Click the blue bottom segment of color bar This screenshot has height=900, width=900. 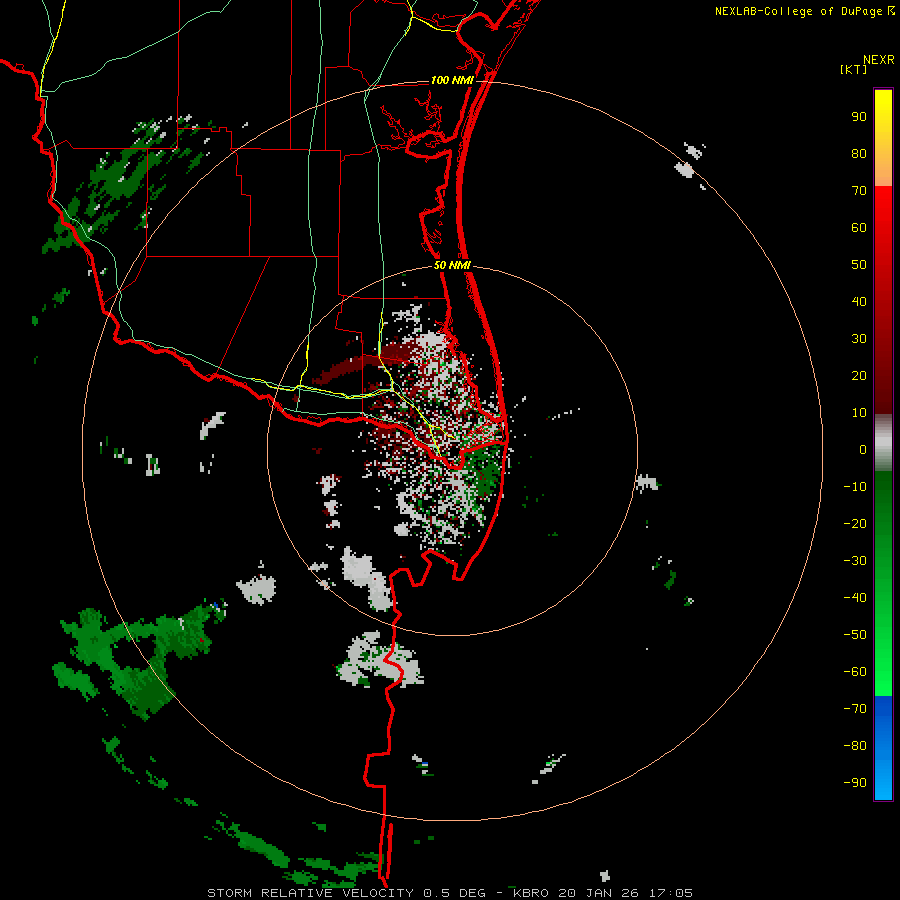pyautogui.click(x=883, y=748)
